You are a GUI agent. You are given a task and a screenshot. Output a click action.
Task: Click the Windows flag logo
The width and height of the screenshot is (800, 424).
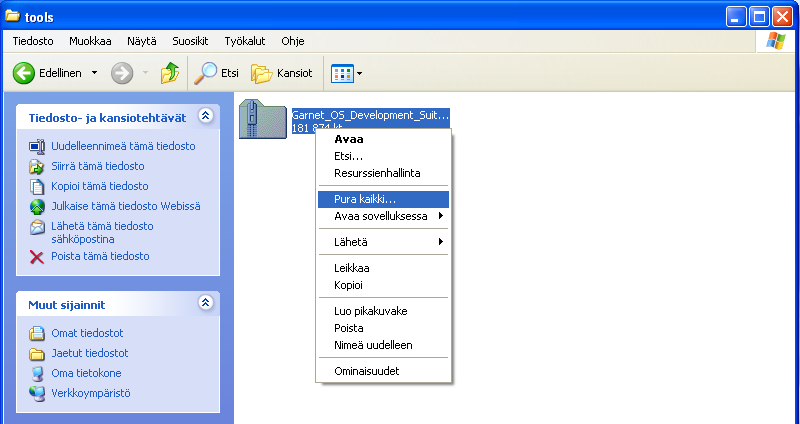click(x=776, y=41)
